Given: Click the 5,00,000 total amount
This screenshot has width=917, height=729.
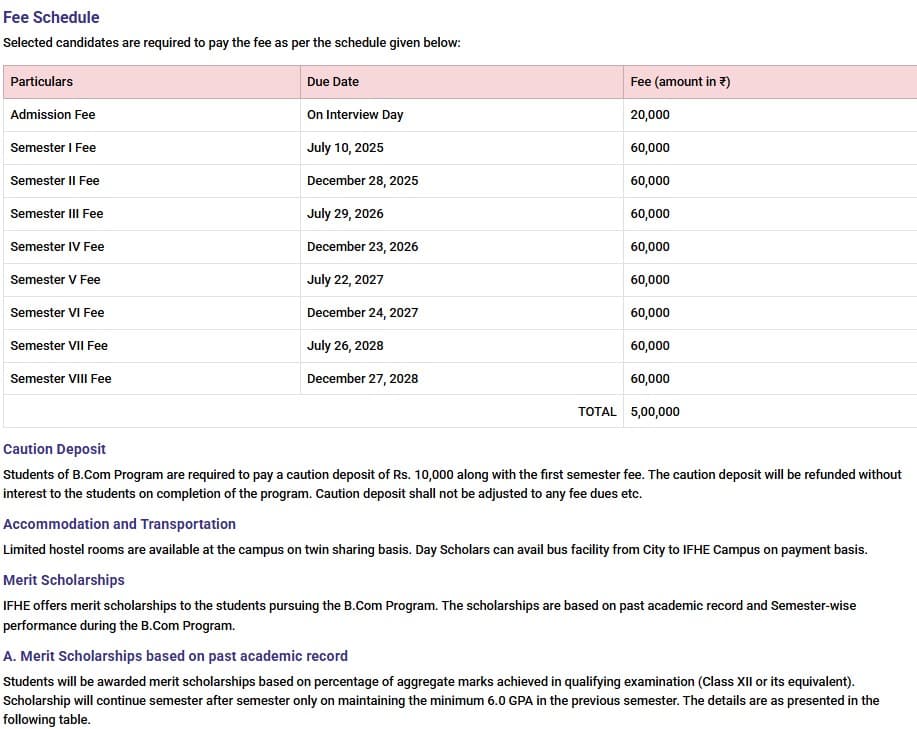Looking at the screenshot, I should (653, 411).
